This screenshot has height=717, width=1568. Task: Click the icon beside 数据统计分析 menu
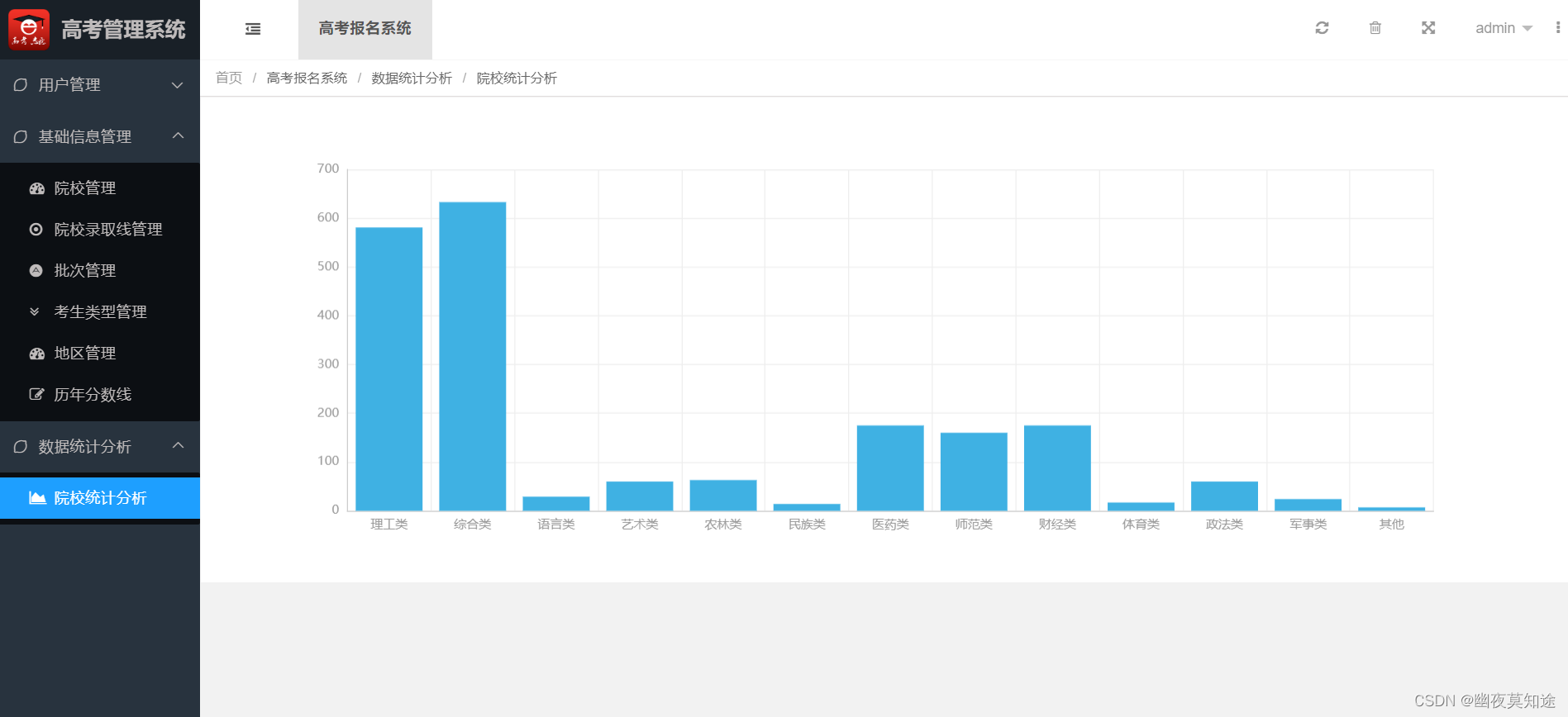(21, 447)
